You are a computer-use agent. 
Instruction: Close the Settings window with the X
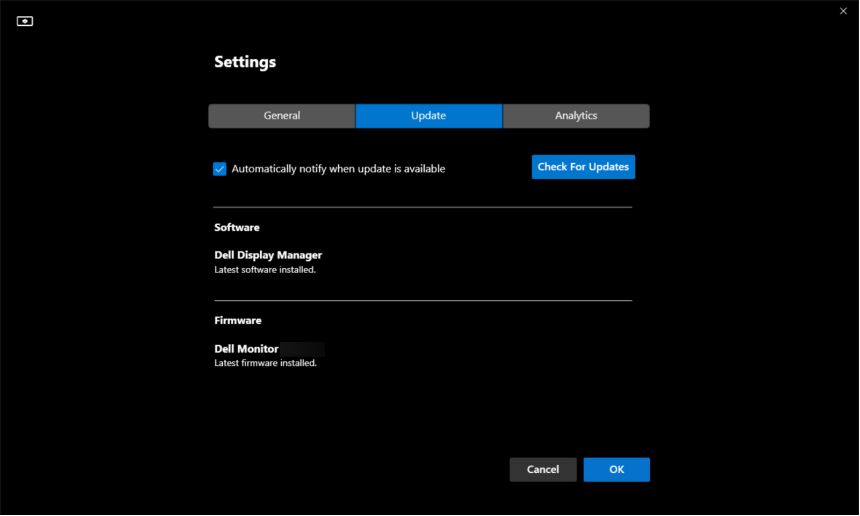843,10
